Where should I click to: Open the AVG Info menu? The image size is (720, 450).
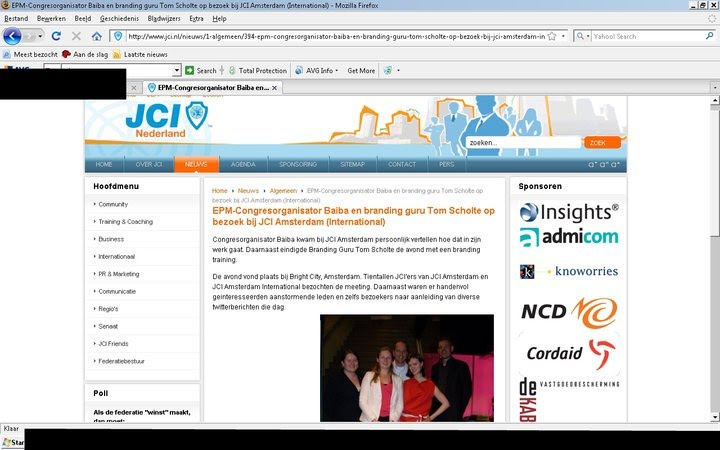pyautogui.click(x=316, y=70)
